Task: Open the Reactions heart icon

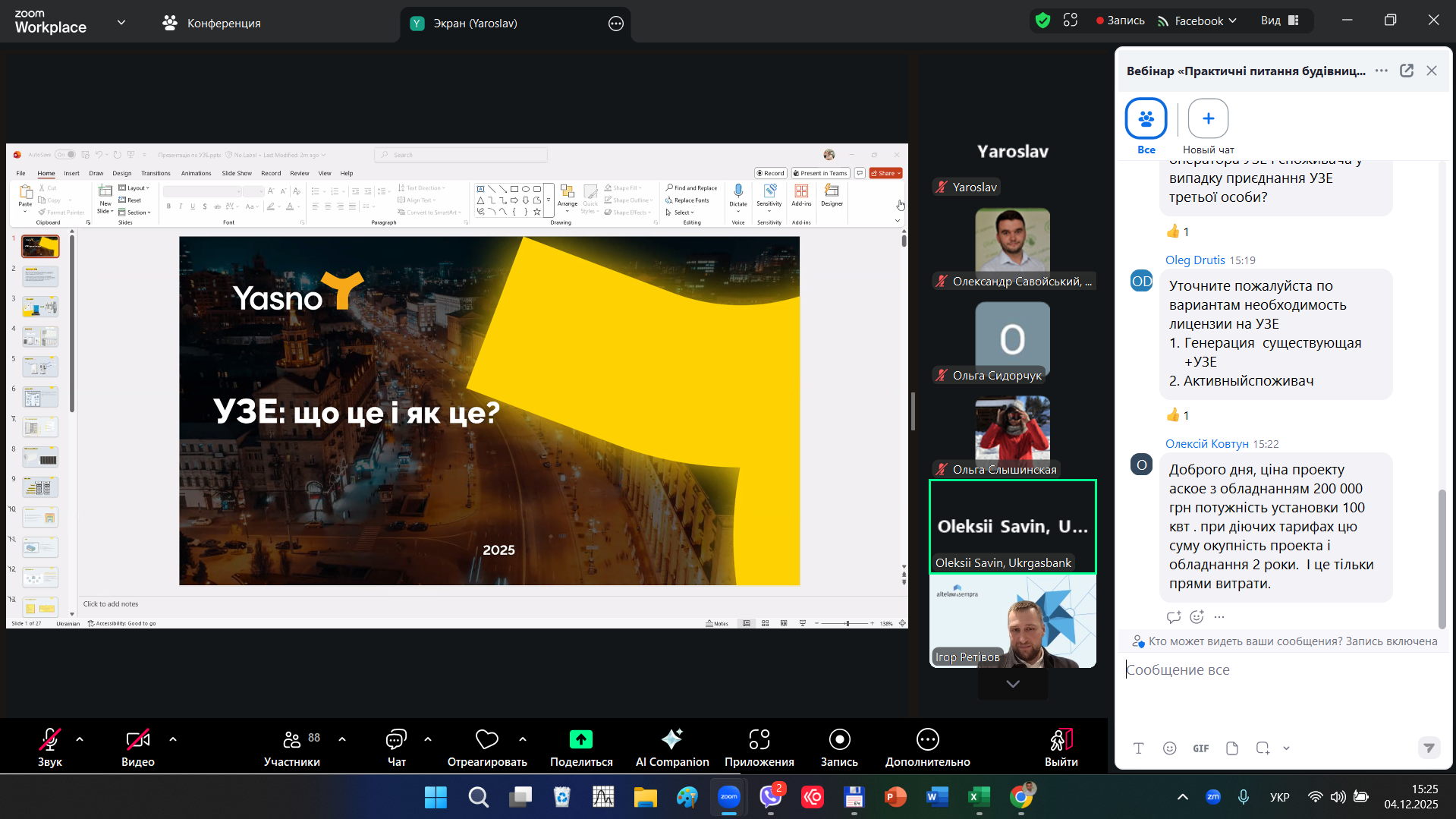Action: 486,739
